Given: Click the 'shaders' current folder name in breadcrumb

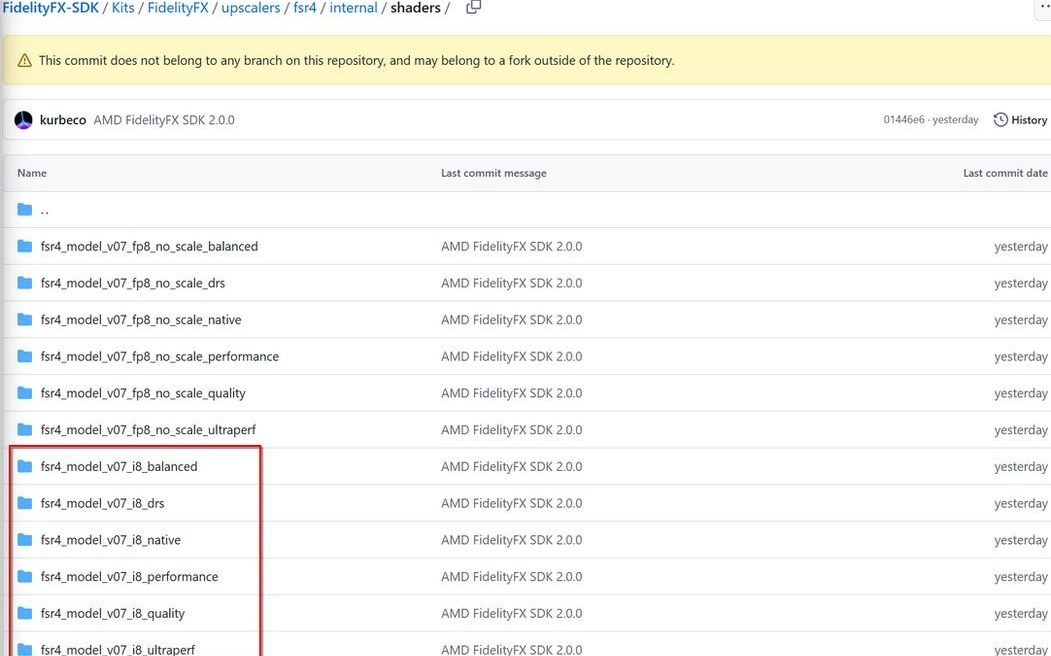Looking at the screenshot, I should tap(416, 8).
